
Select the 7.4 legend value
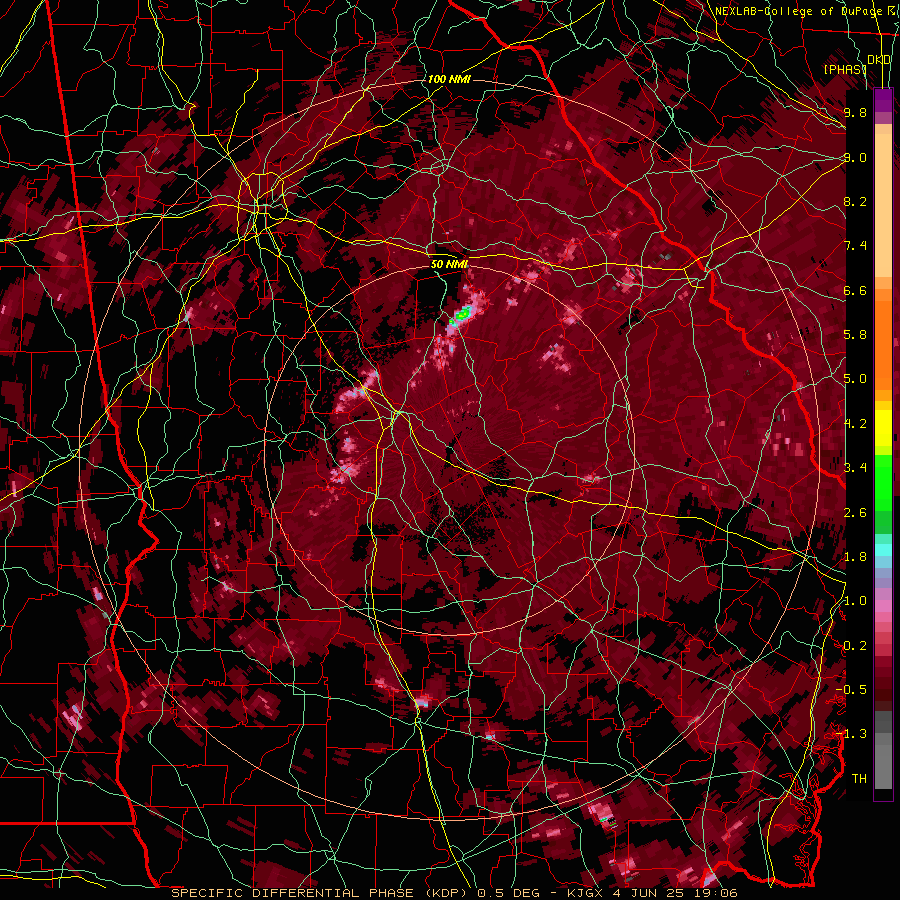click(x=855, y=246)
